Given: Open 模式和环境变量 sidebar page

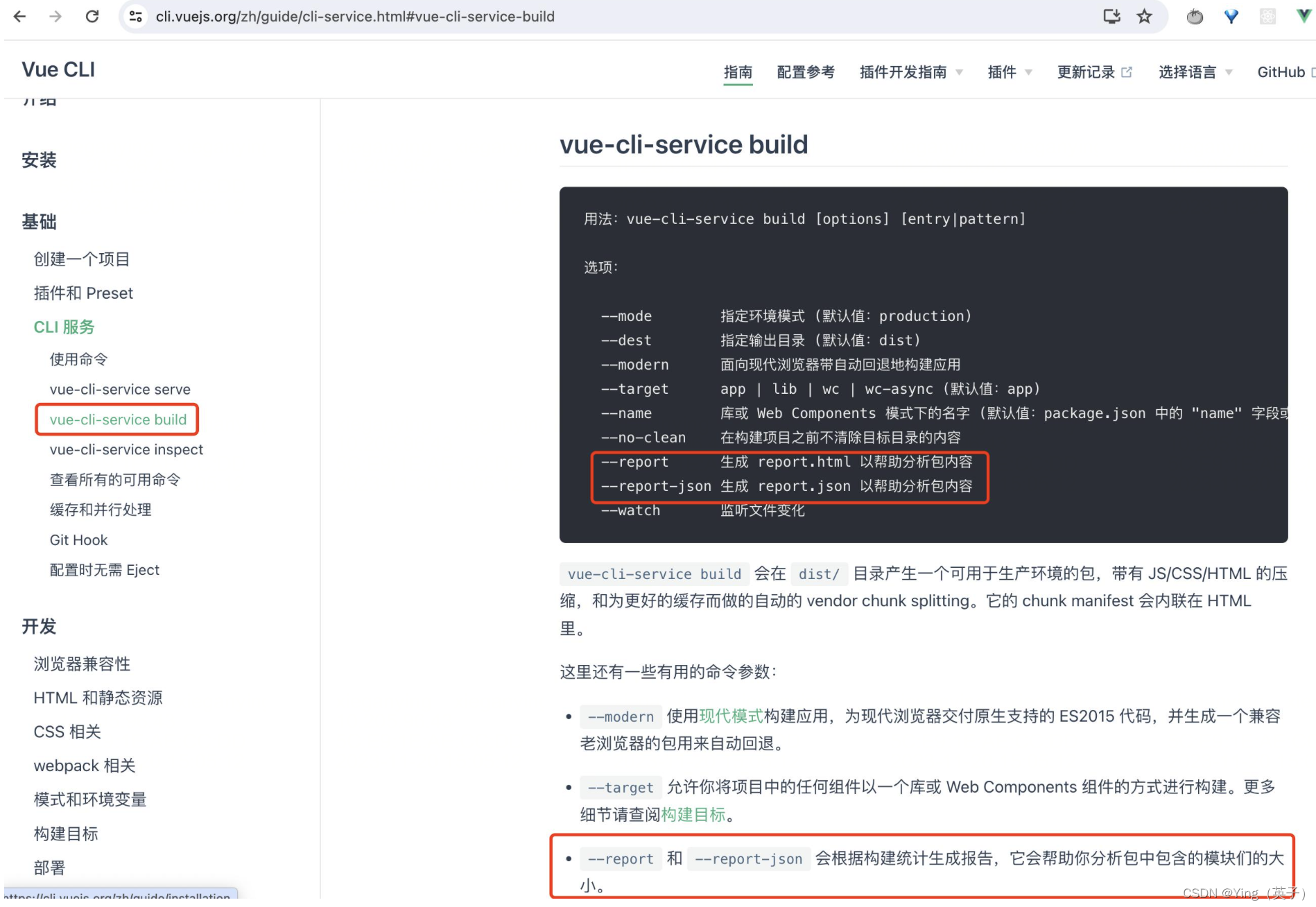Looking at the screenshot, I should coord(90,800).
